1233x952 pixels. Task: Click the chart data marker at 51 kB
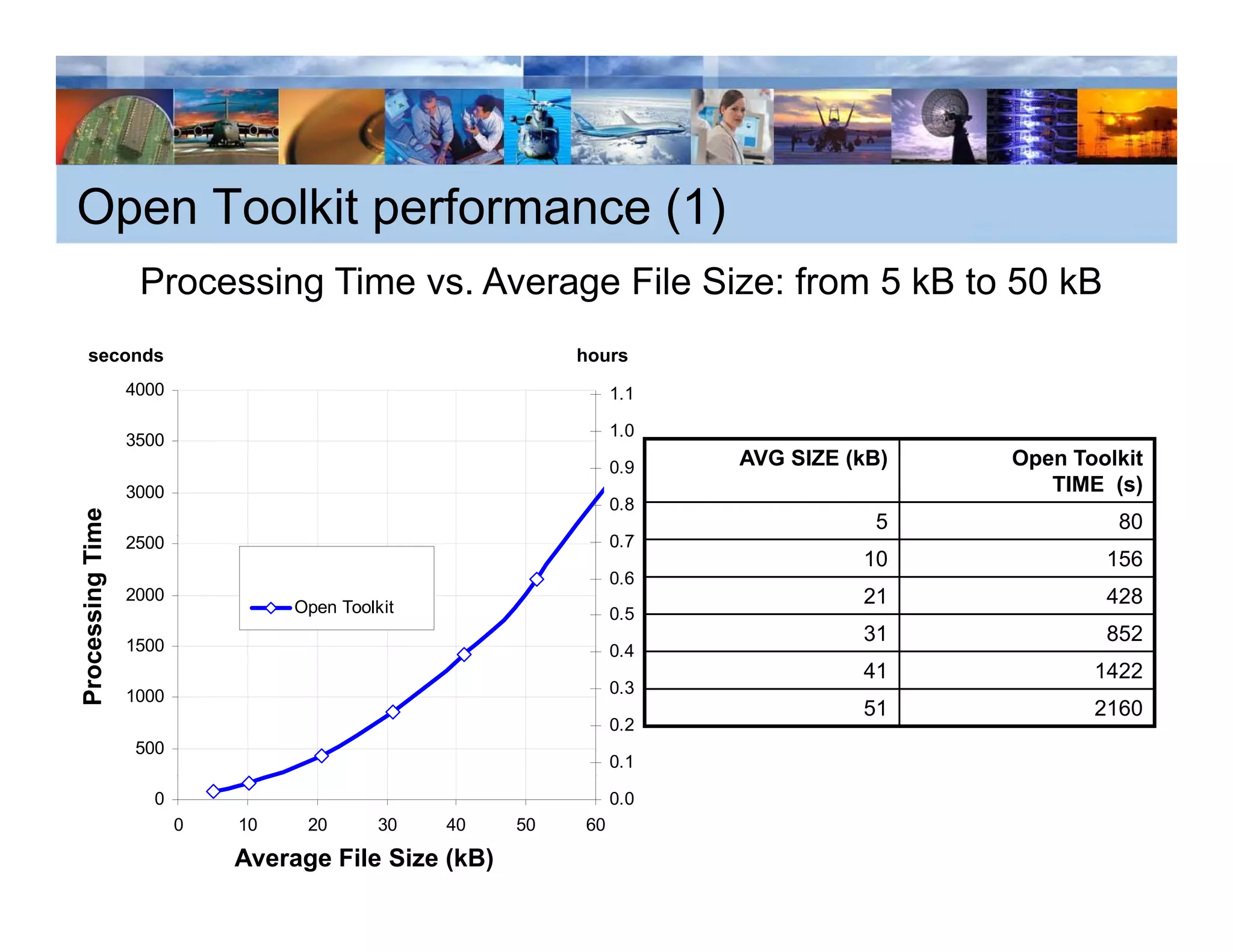536,579
